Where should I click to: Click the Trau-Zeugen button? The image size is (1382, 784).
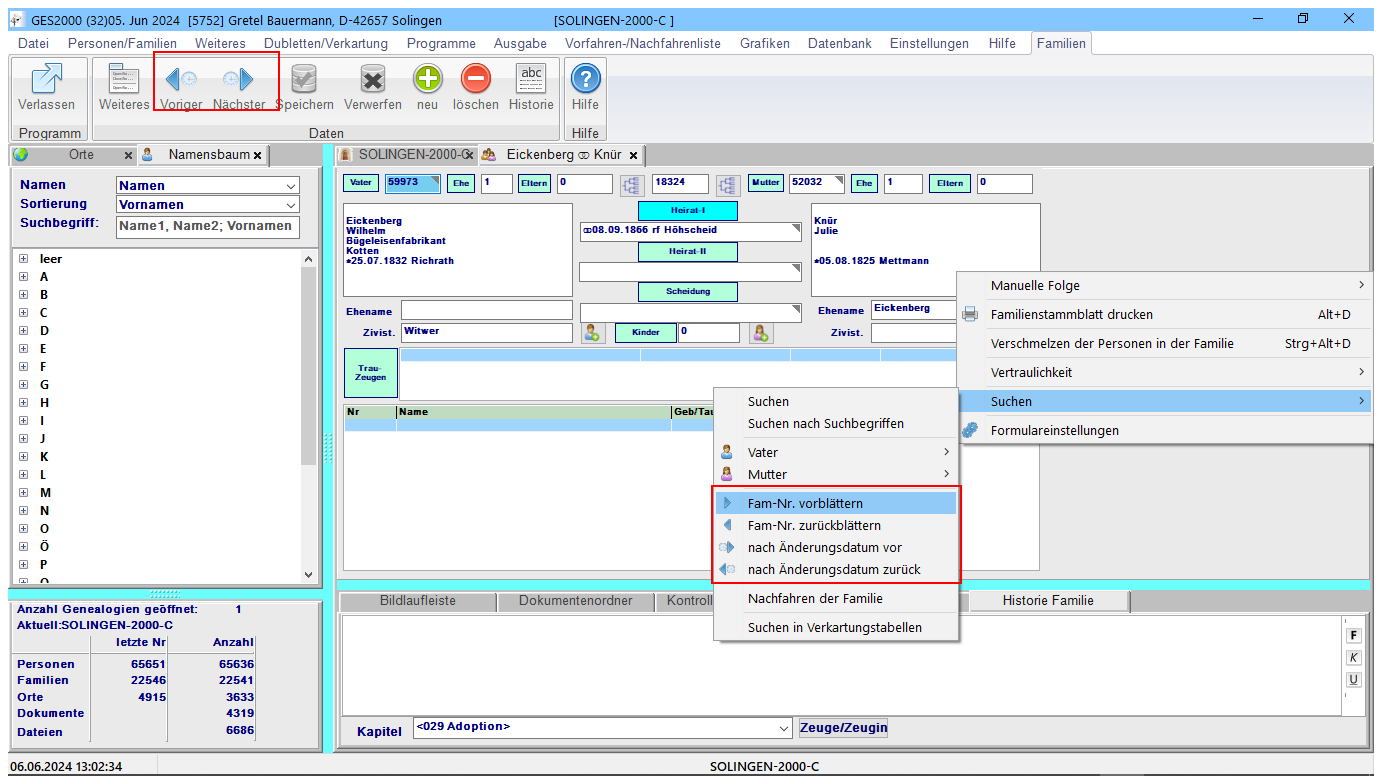pyautogui.click(x=371, y=373)
